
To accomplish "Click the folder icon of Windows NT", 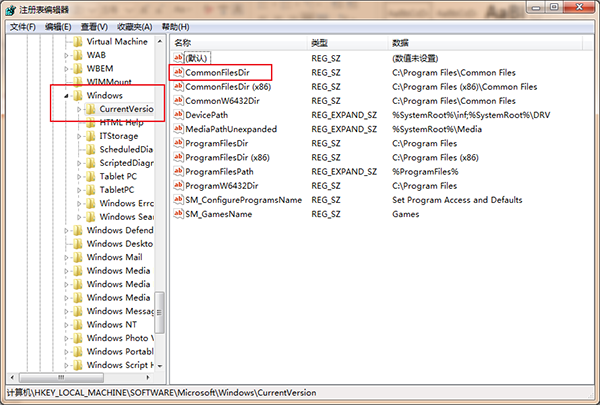I will click(77, 325).
